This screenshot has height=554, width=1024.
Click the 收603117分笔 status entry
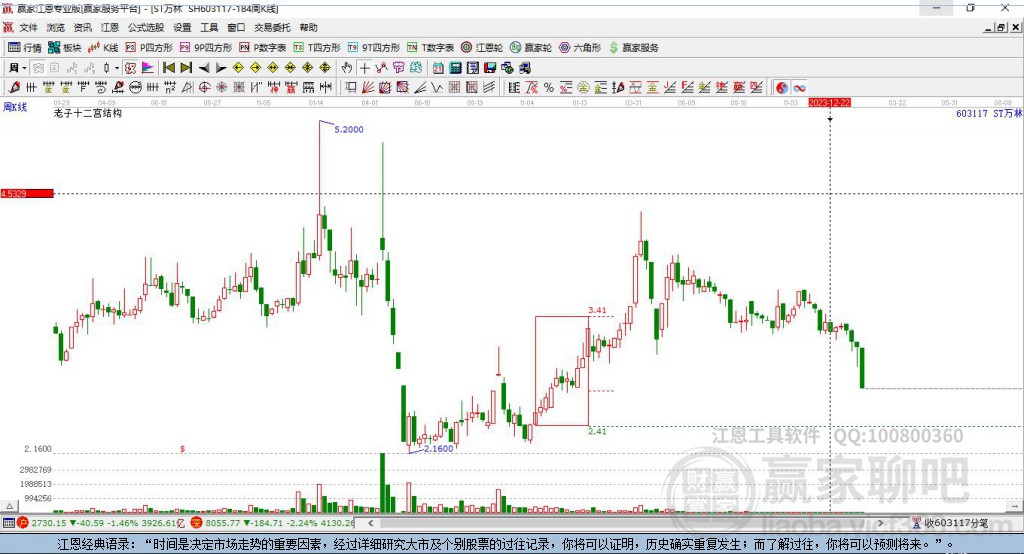(x=950, y=523)
